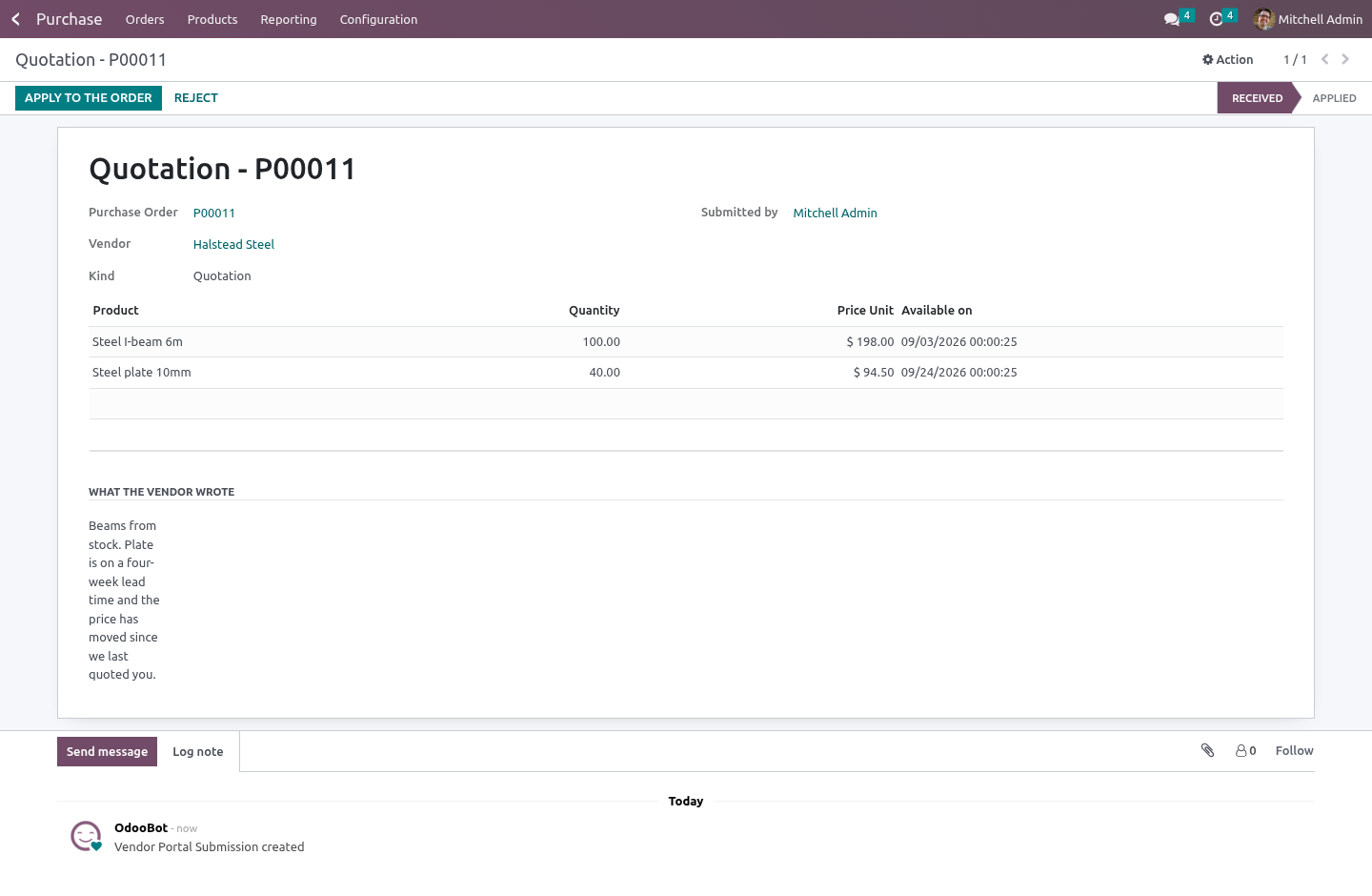1372x896 pixels.
Task: Click the 100.00 quantity cell
Action: (601, 342)
